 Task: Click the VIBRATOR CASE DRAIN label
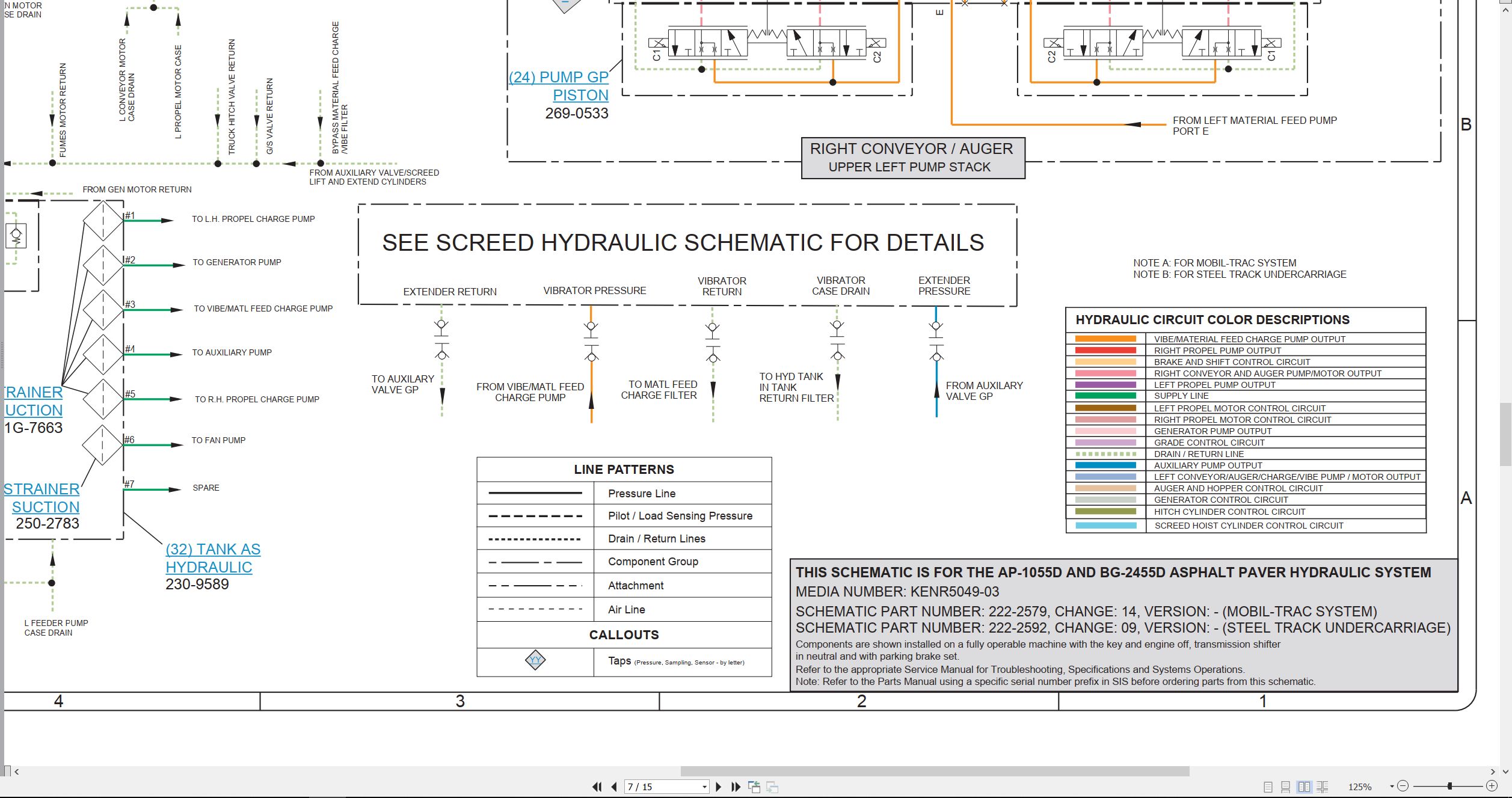pos(841,286)
